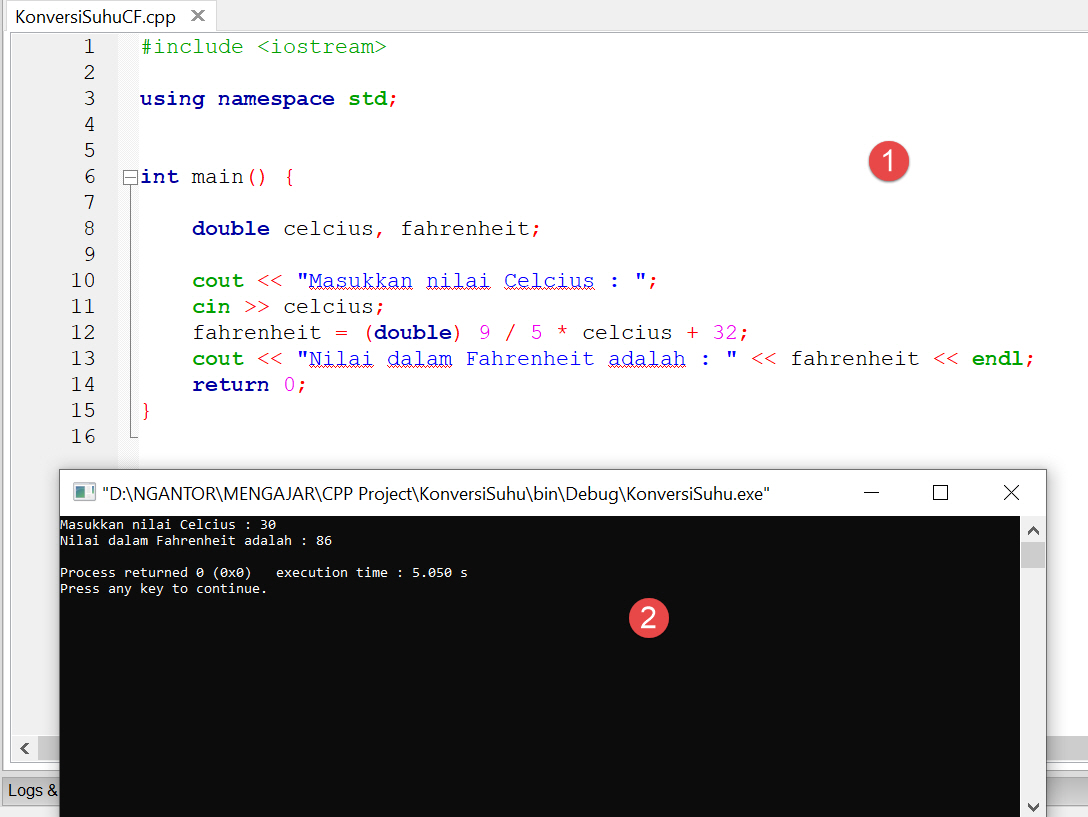Minimize the KonversiSuhu.exe console window

(872, 493)
